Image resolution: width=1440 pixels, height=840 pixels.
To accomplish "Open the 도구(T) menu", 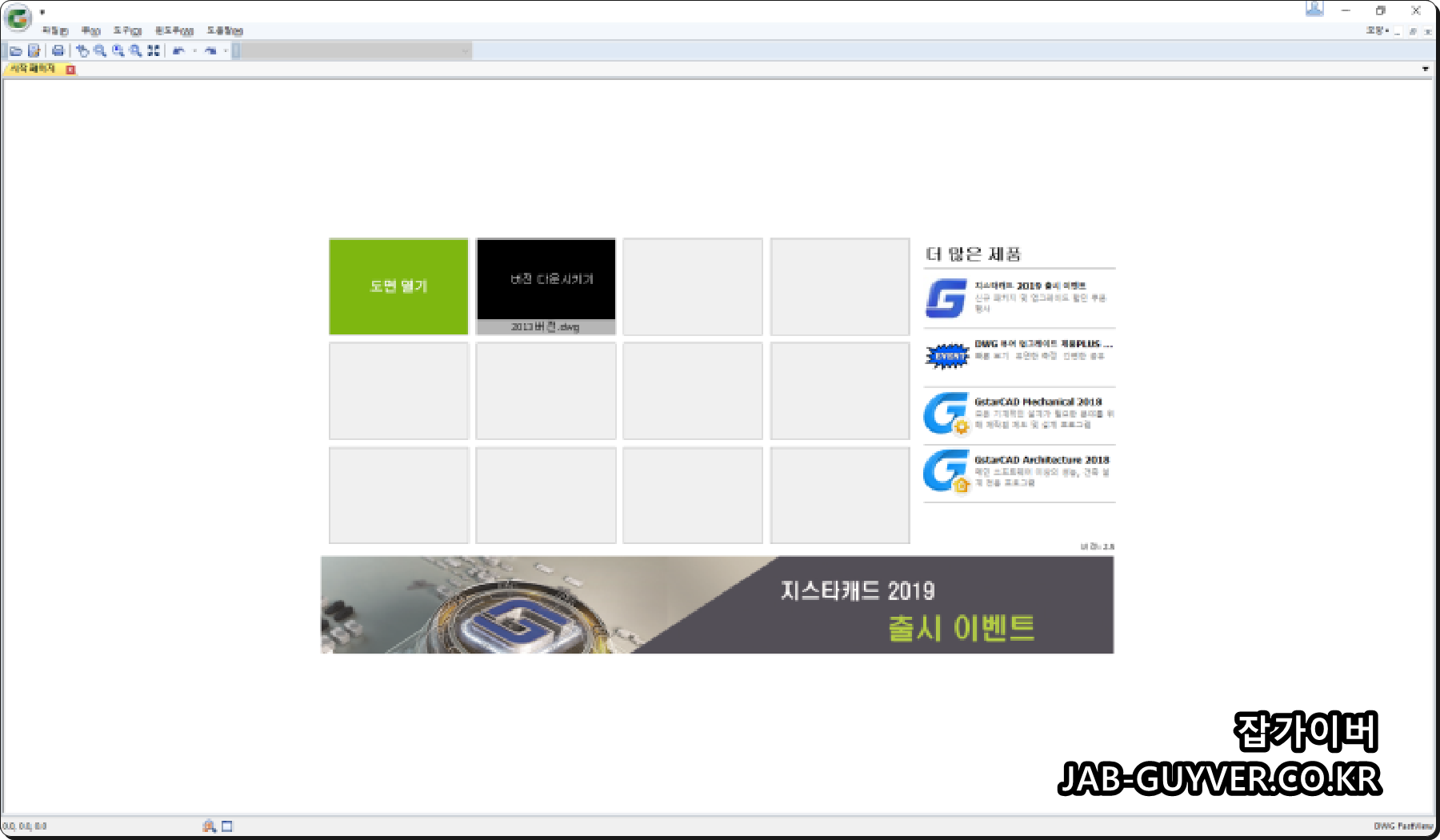I will [x=127, y=30].
